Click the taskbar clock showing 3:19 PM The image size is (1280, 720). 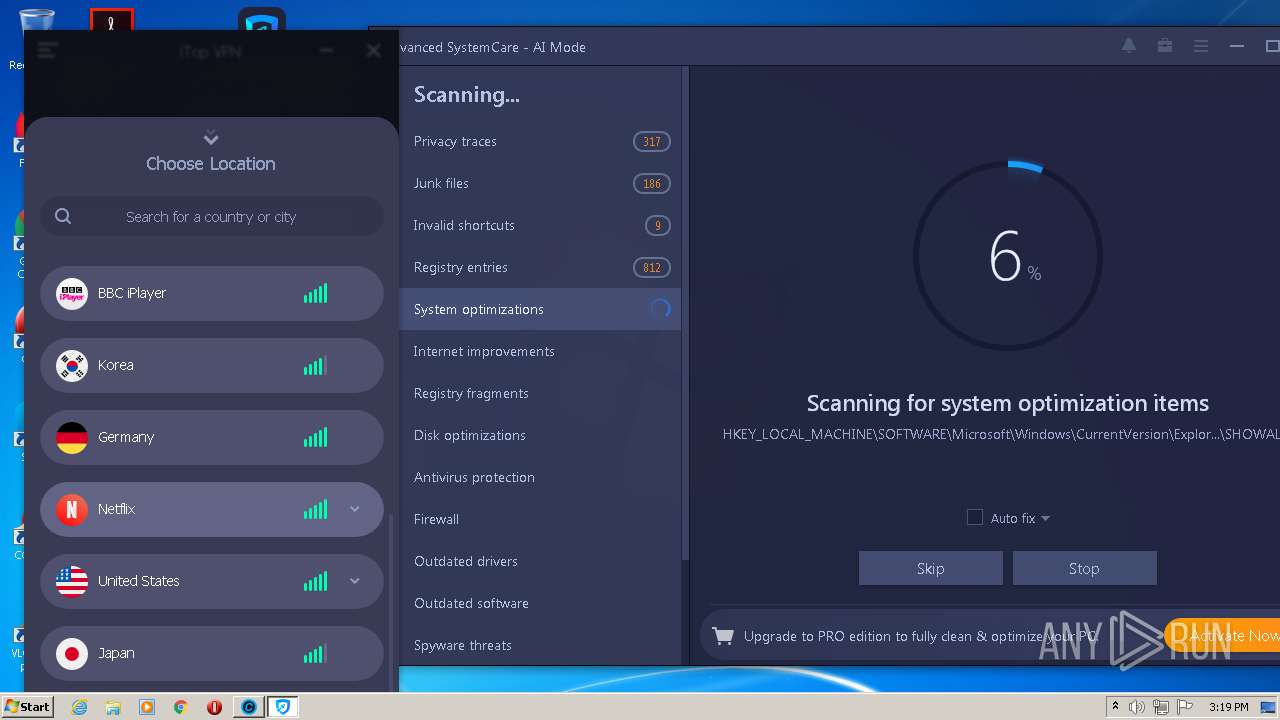[x=1228, y=707]
